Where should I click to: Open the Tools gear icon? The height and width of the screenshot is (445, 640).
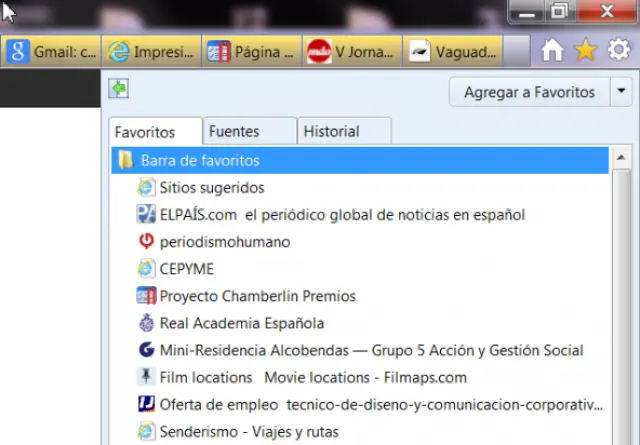point(619,50)
